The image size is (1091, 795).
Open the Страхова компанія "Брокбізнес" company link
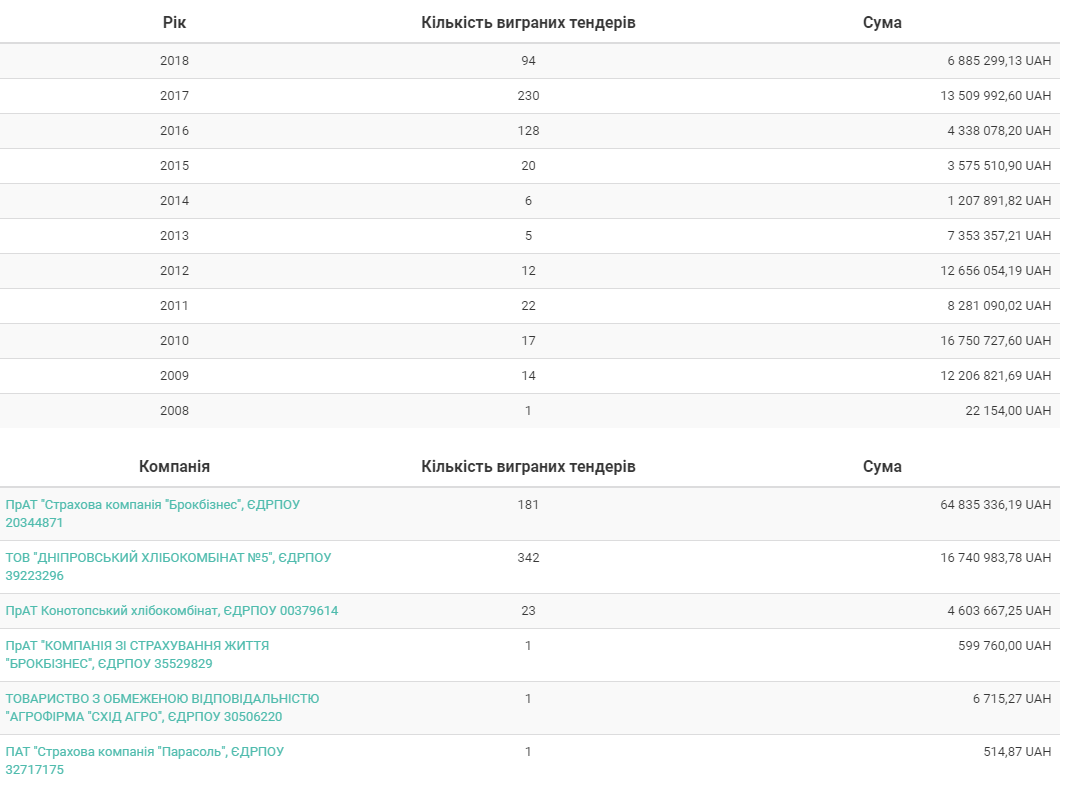tap(152, 505)
